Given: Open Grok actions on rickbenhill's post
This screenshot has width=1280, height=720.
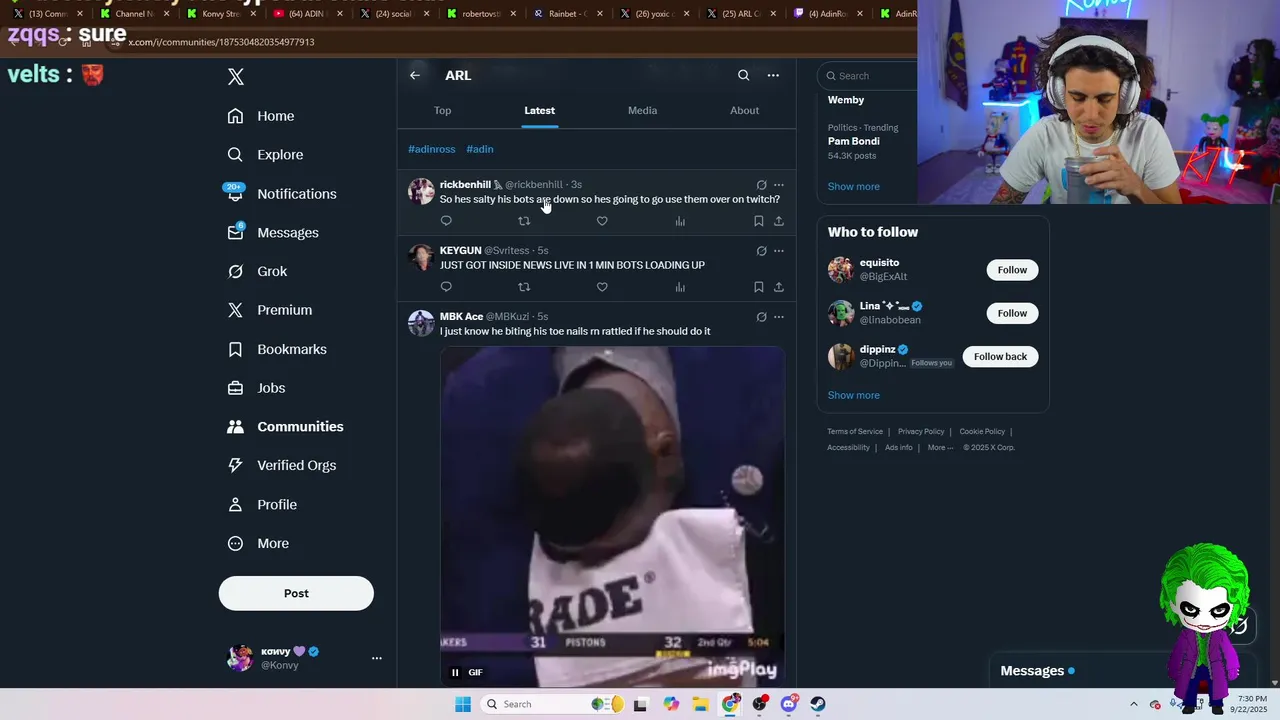Looking at the screenshot, I should click(x=762, y=185).
